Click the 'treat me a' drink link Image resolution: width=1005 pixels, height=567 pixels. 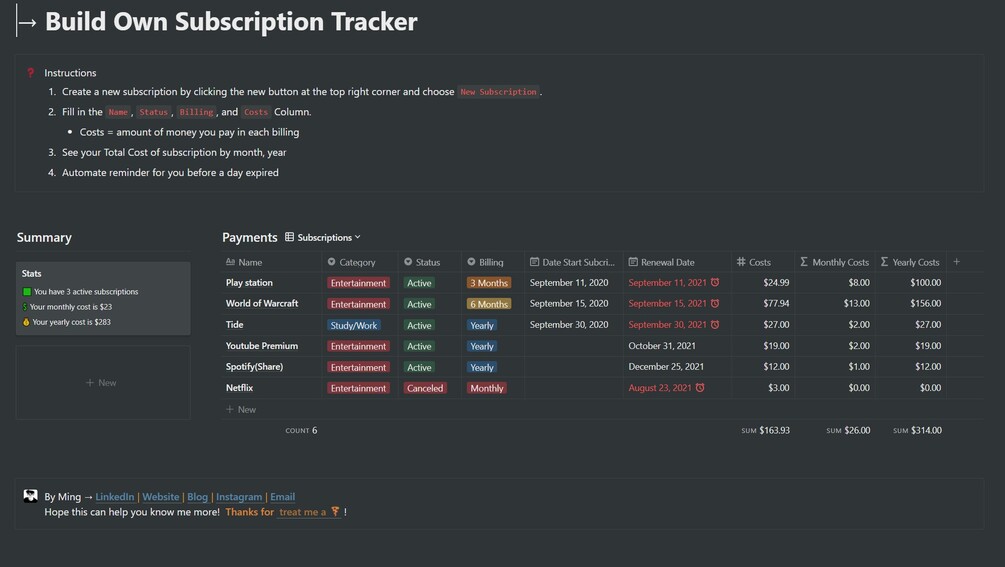[x=309, y=512]
